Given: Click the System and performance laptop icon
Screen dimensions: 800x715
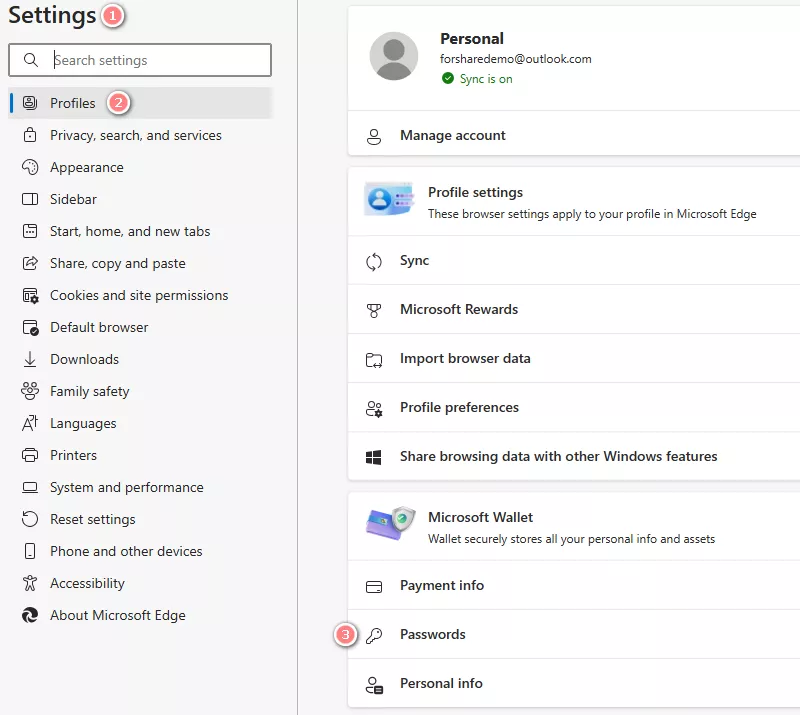Looking at the screenshot, I should click(30, 487).
